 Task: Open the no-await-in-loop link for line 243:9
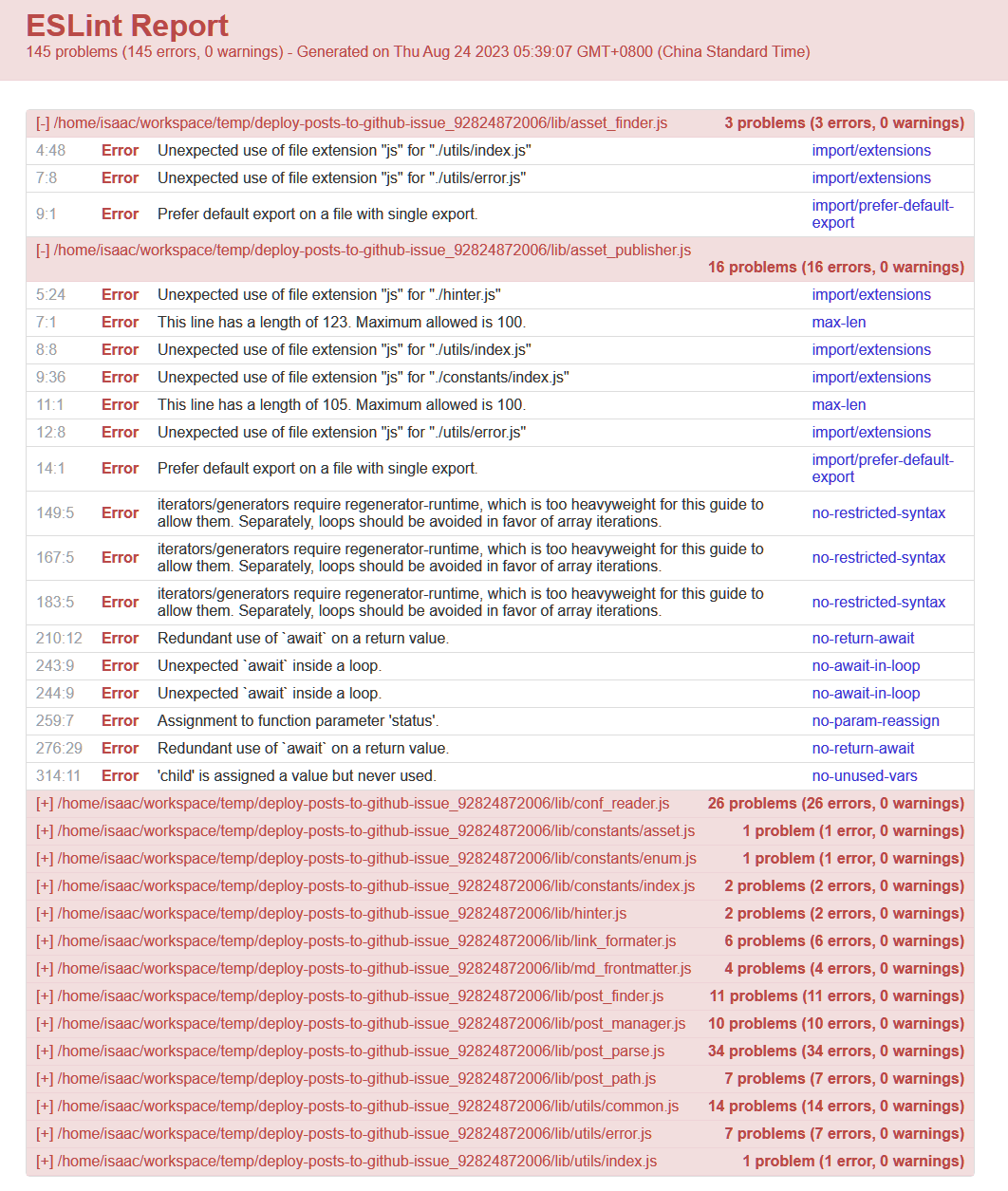[x=866, y=666]
